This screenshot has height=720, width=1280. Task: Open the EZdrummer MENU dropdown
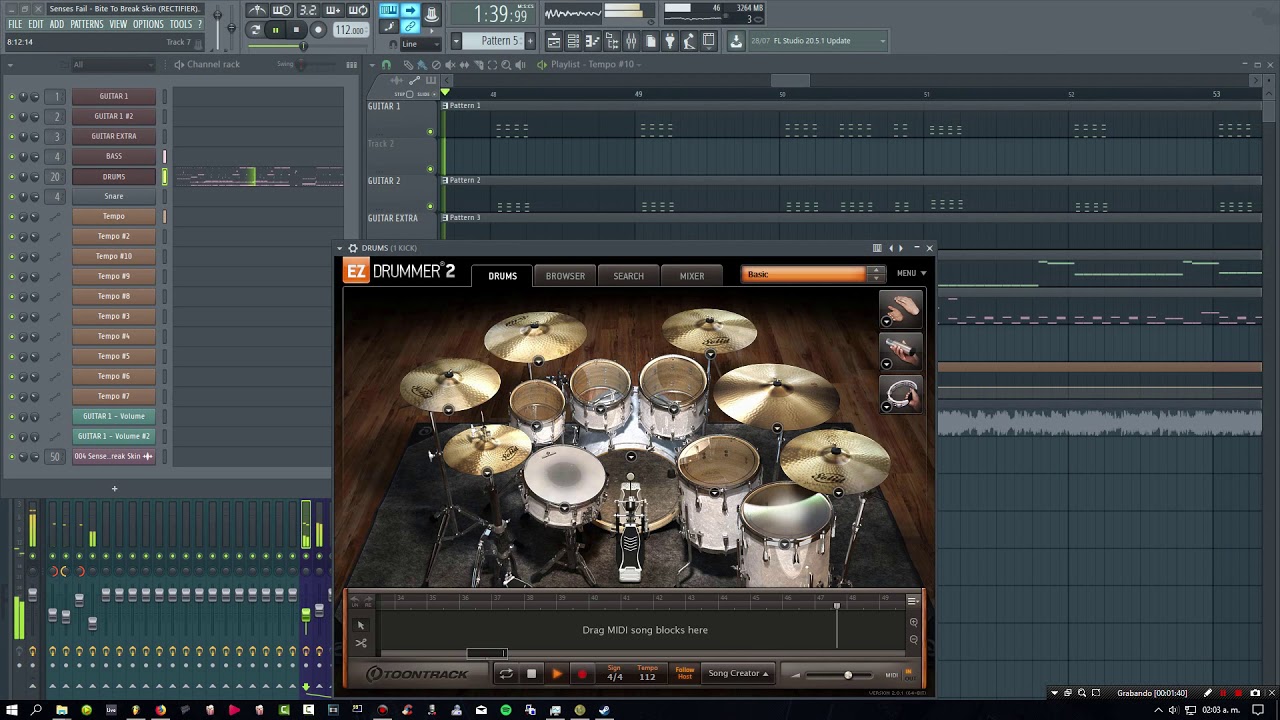pyautogui.click(x=910, y=273)
